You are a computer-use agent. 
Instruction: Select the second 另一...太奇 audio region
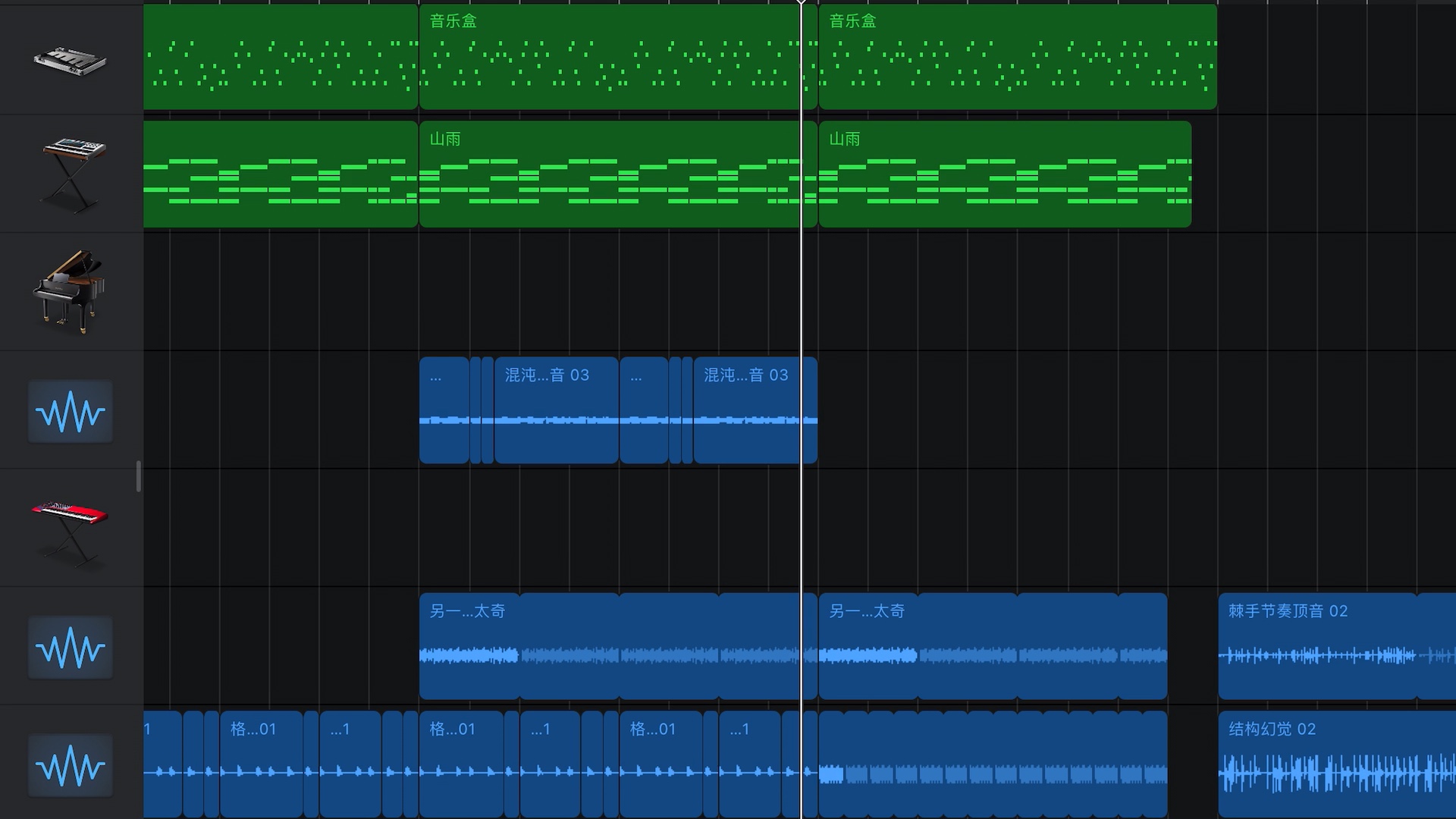(993, 646)
